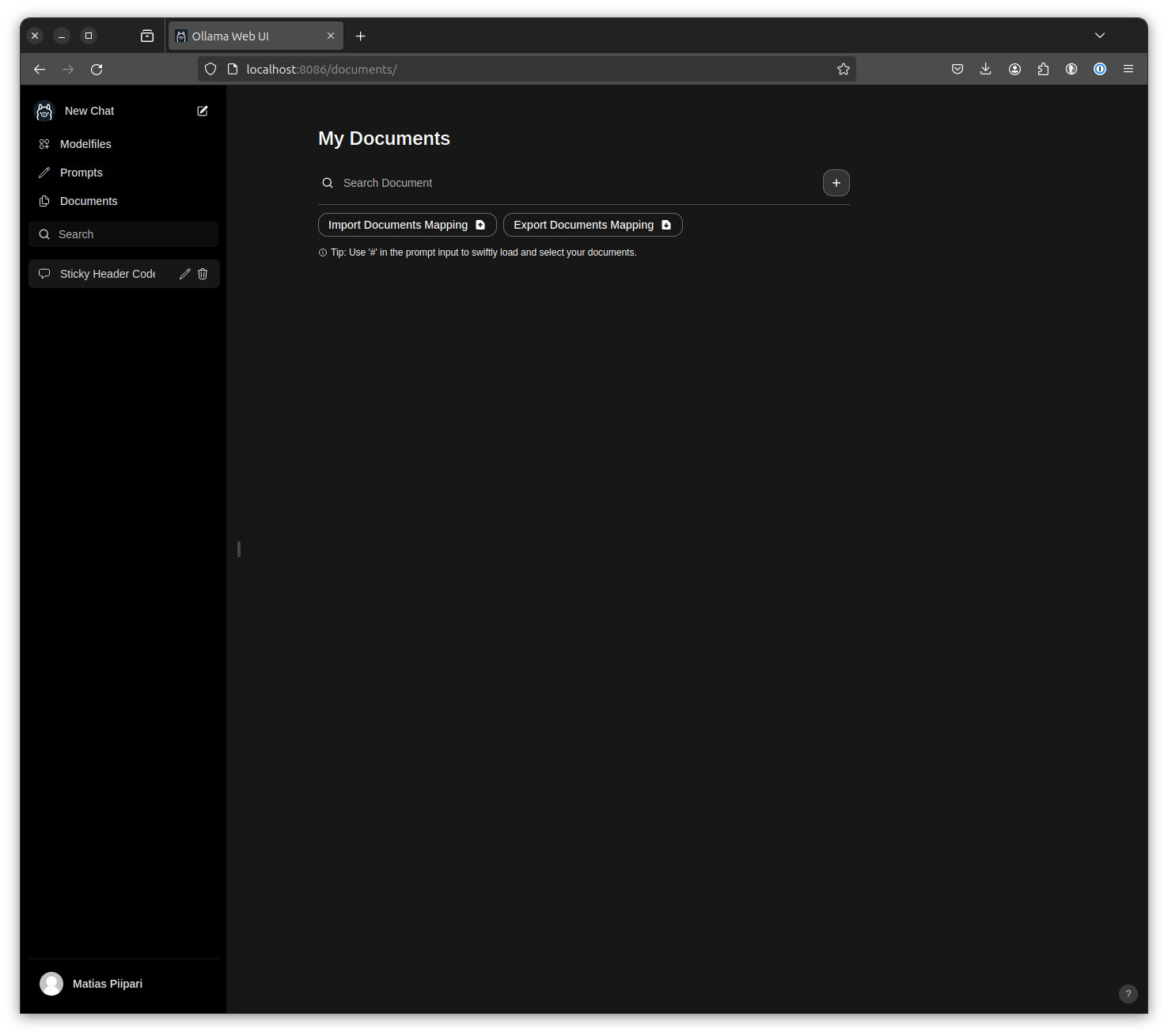This screenshot has height=1036, width=1168.
Task: Delete the Sticky Header Code chat
Action: tap(203, 273)
